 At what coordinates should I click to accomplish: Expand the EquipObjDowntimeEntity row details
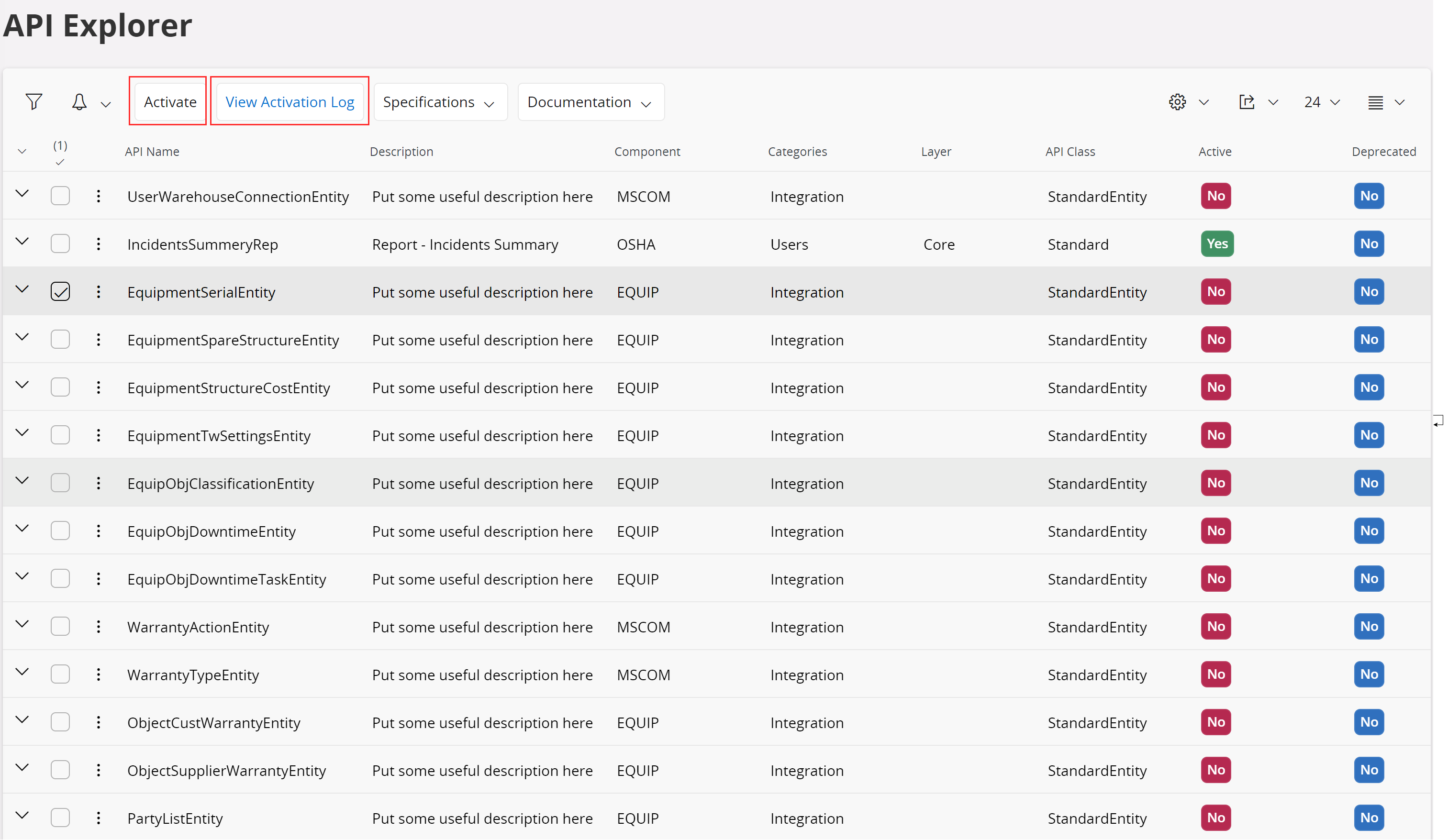click(x=22, y=529)
